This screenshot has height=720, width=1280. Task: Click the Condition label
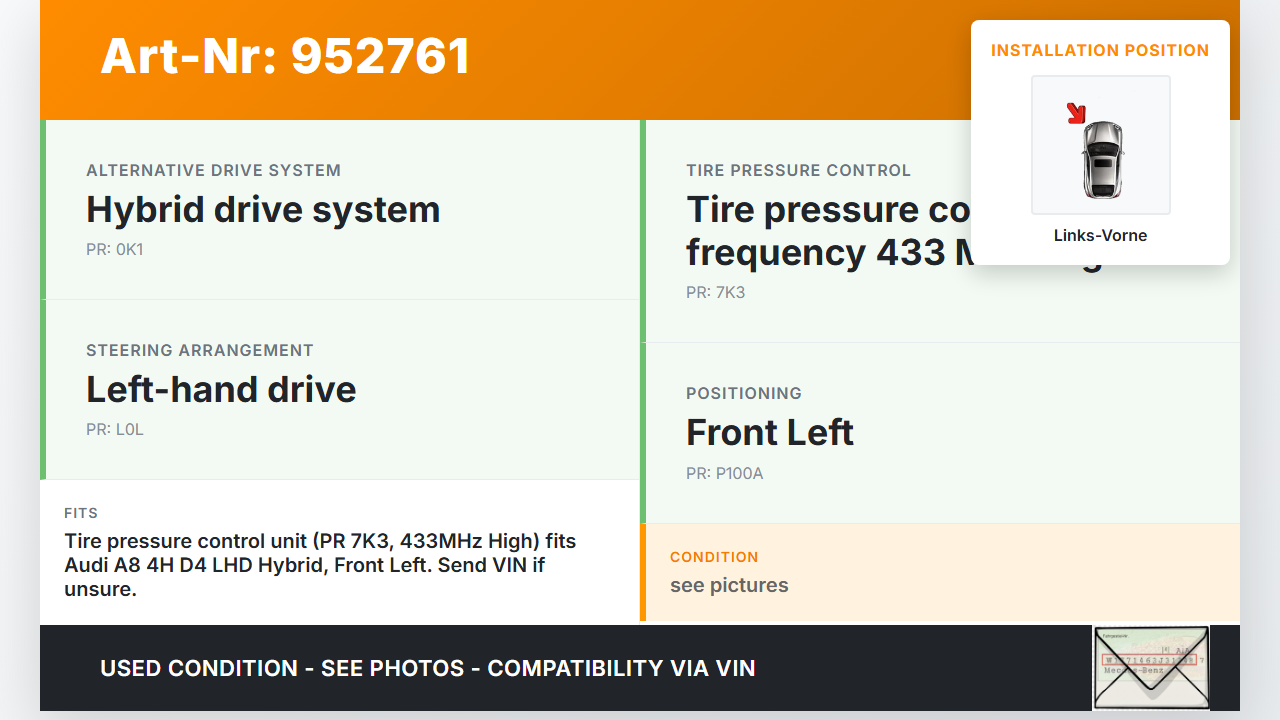click(714, 557)
